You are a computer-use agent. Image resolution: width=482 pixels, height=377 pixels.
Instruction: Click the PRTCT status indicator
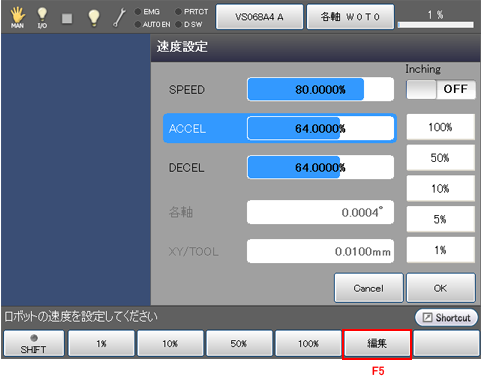(x=192, y=12)
